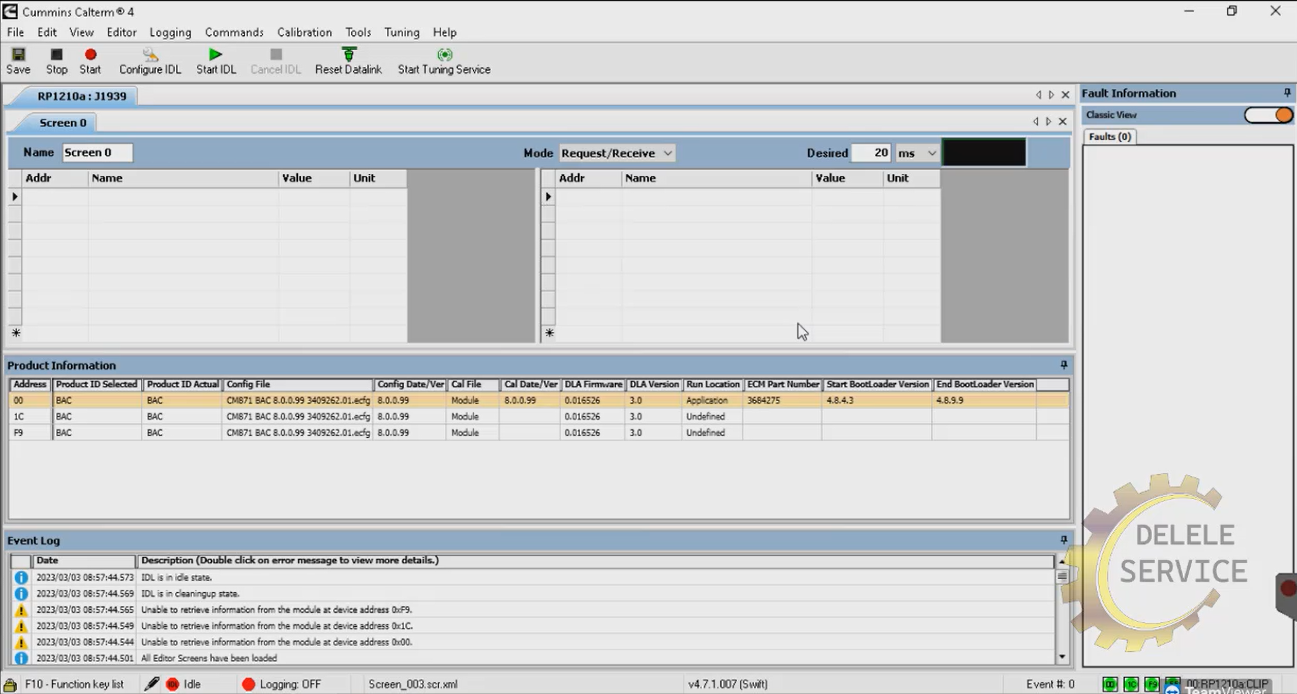Click the Screen Name input field
This screenshot has height=694, width=1297.
pyautogui.click(x=97, y=153)
